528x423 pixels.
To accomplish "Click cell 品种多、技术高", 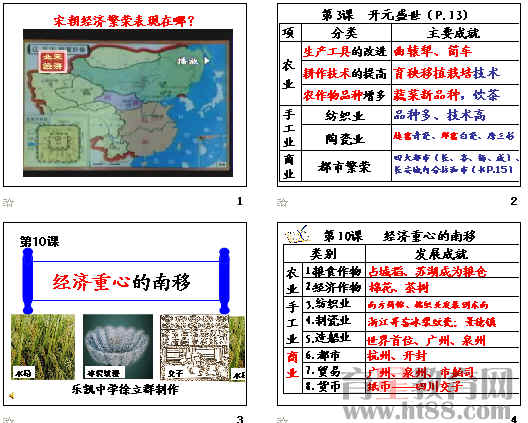I will [455, 115].
